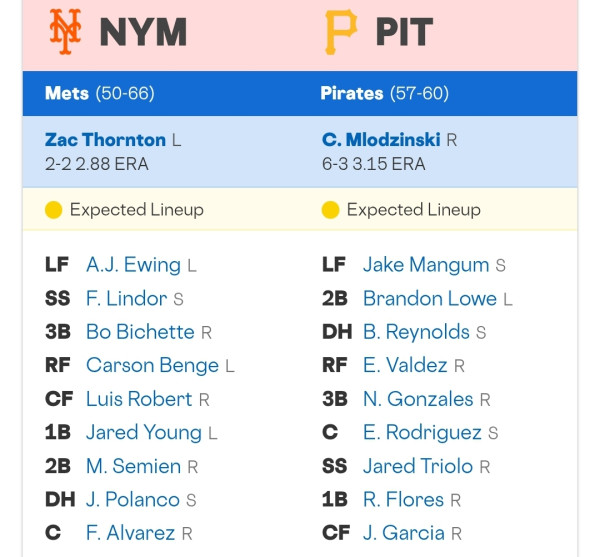Click the Pirates (57-60) record header
The height and width of the screenshot is (557, 600).
click(385, 93)
